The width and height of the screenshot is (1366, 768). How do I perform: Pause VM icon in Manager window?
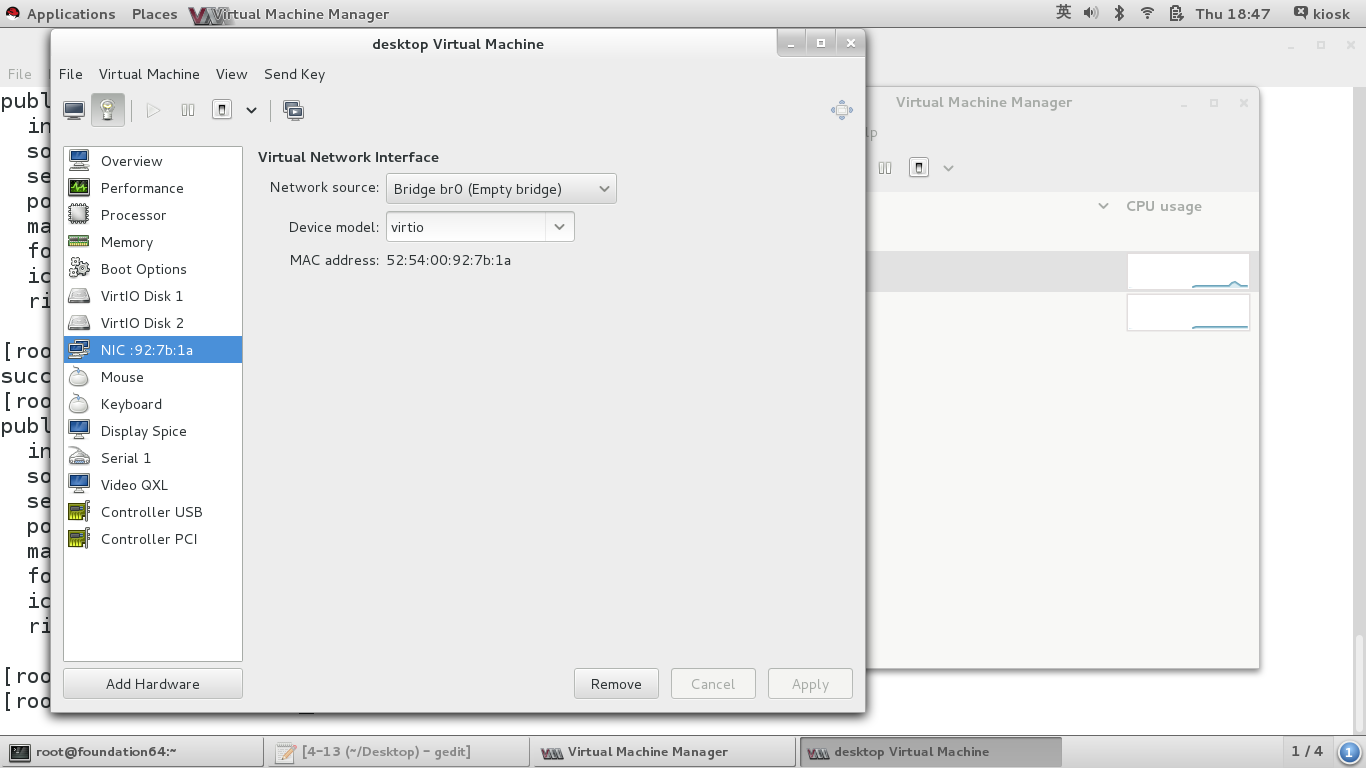tap(885, 168)
